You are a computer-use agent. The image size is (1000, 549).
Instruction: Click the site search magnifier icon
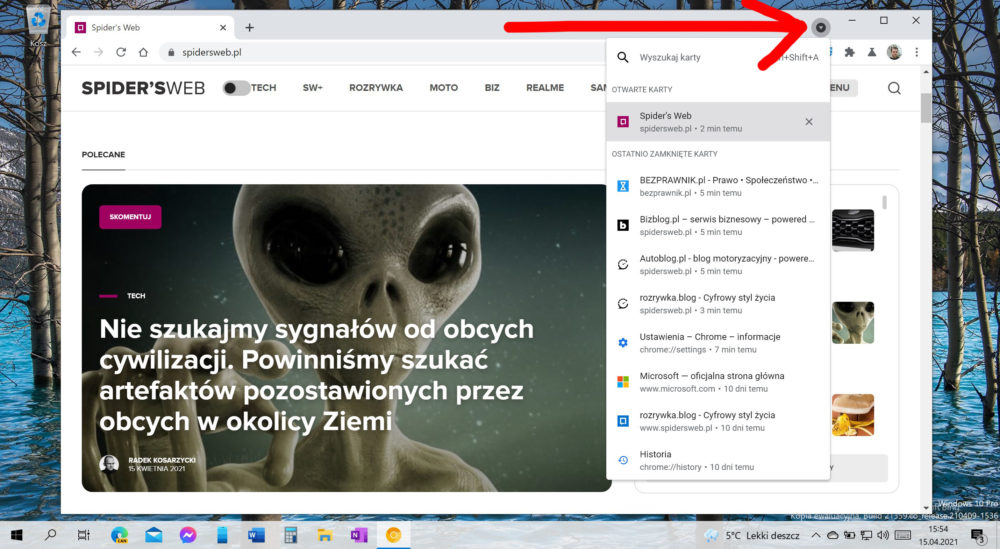click(x=894, y=88)
